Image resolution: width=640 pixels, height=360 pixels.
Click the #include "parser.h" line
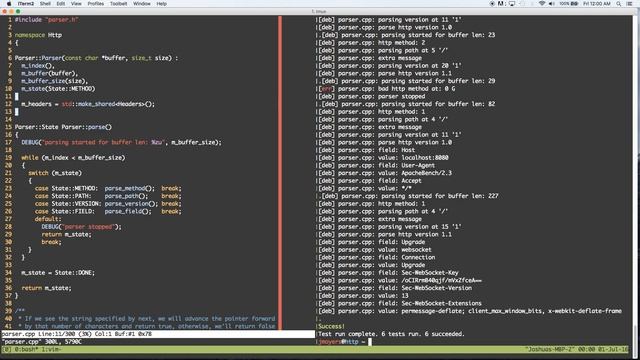pyautogui.click(x=47, y=20)
